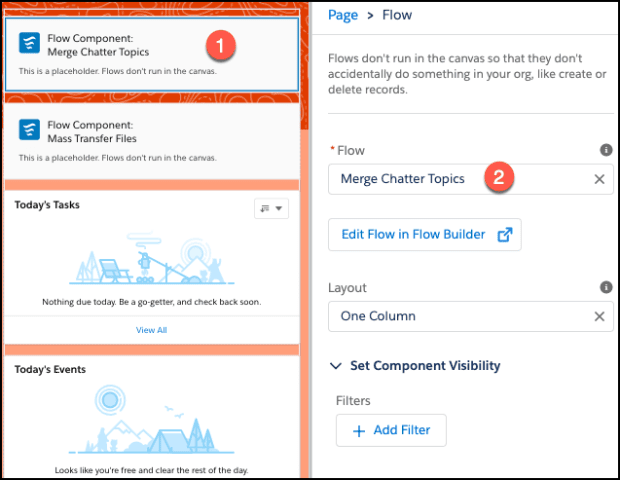Click the external link icon on Edit Flow button
The width and height of the screenshot is (620, 480).
click(x=505, y=234)
